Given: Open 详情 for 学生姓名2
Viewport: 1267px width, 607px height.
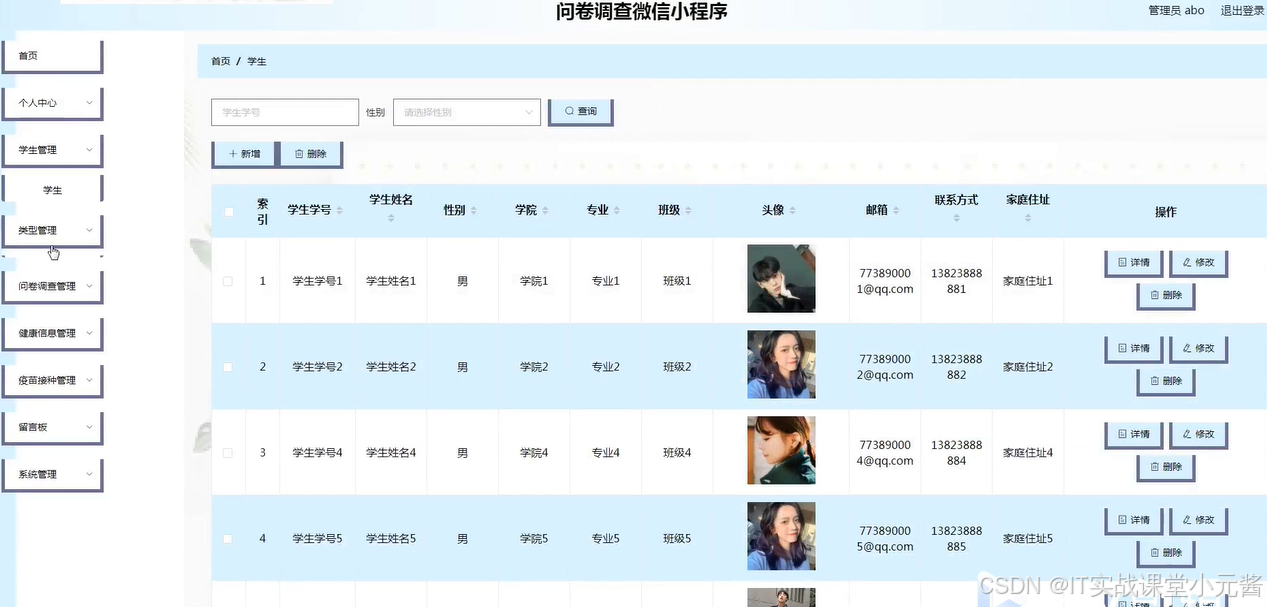Looking at the screenshot, I should 1133,349.
